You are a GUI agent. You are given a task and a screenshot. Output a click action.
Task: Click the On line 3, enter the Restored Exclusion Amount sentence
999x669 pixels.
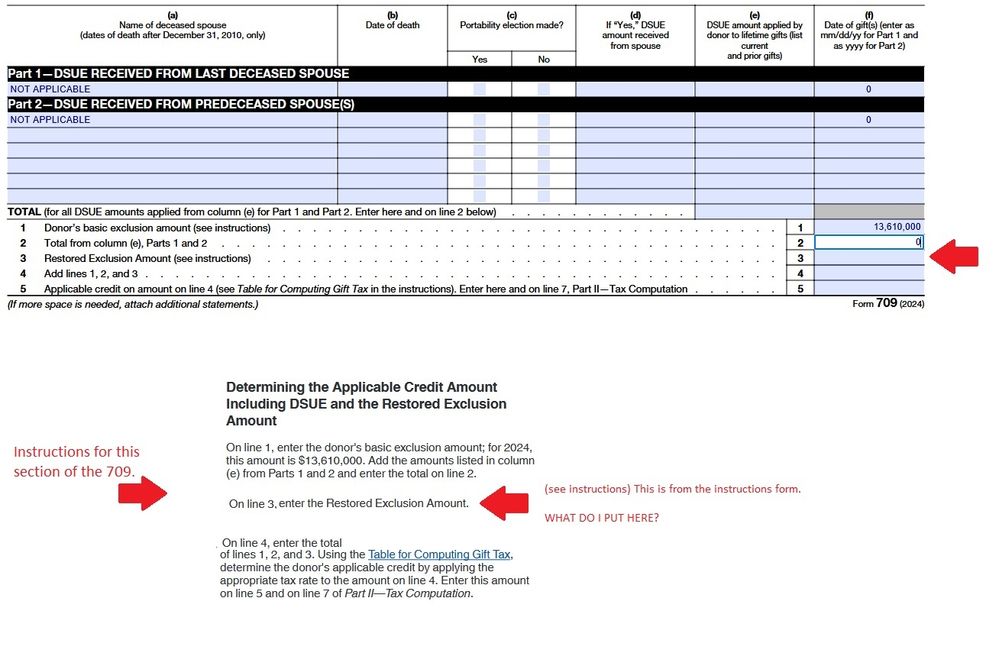pyautogui.click(x=349, y=503)
